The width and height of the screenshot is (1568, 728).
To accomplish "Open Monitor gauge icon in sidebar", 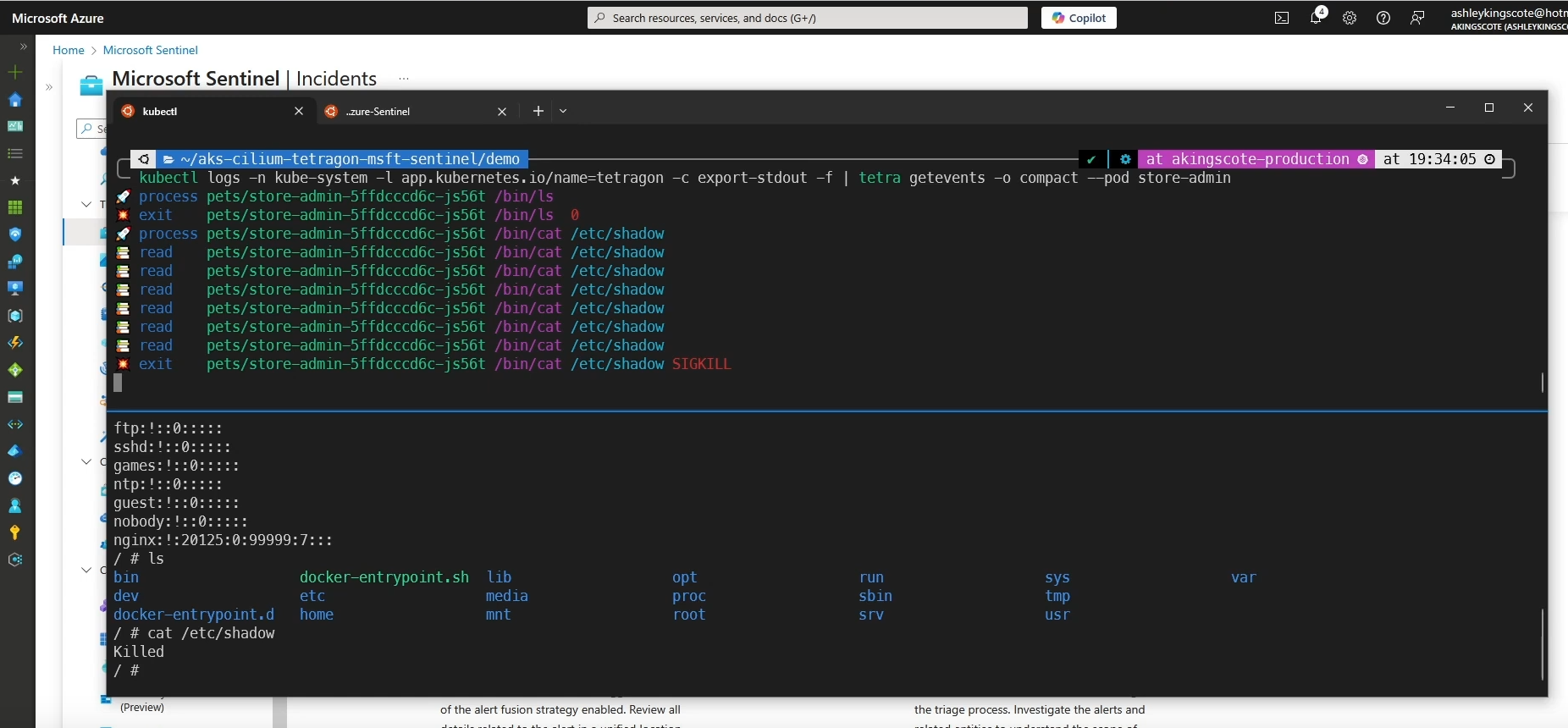I will (15, 478).
